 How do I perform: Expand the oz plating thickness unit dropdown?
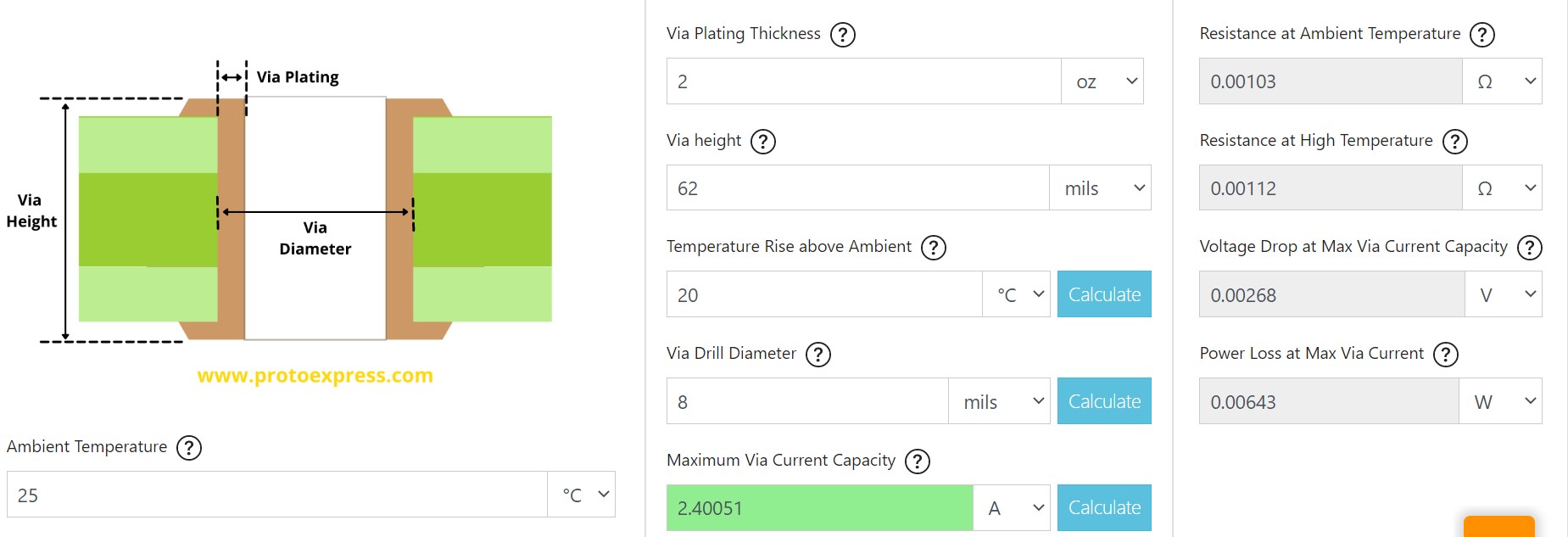click(1102, 81)
